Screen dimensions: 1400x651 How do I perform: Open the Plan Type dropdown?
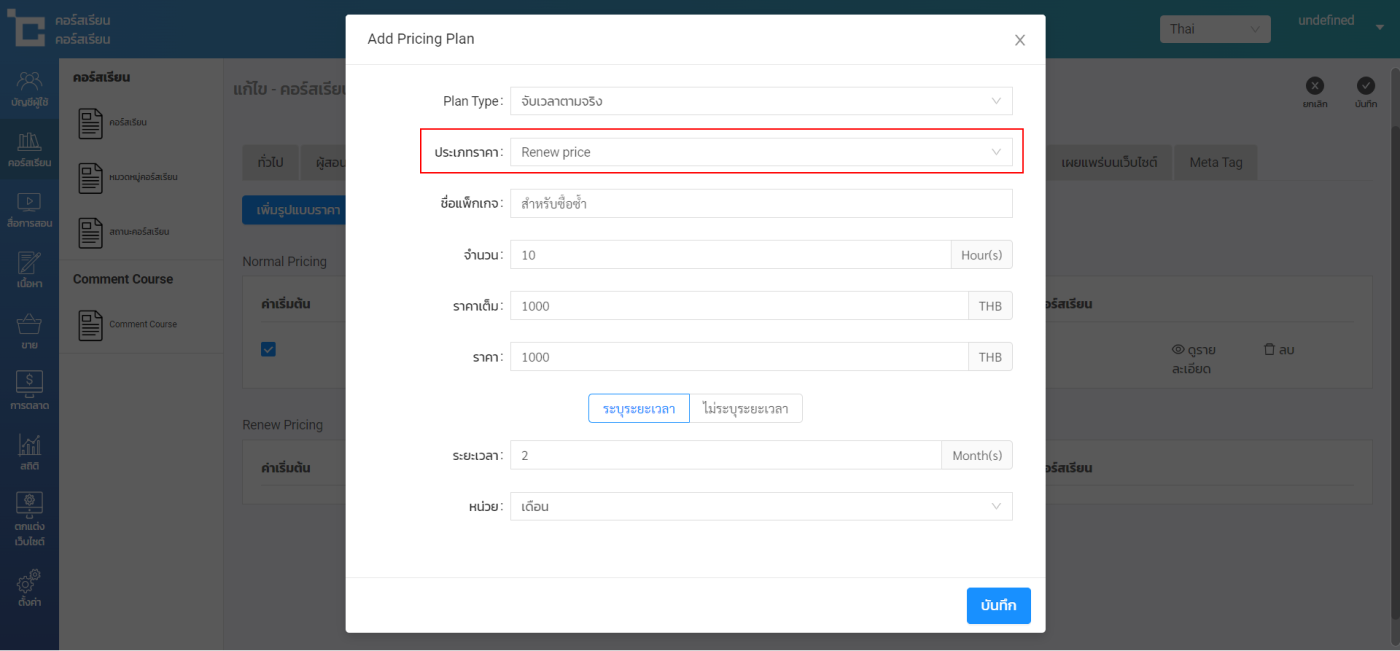[760, 101]
